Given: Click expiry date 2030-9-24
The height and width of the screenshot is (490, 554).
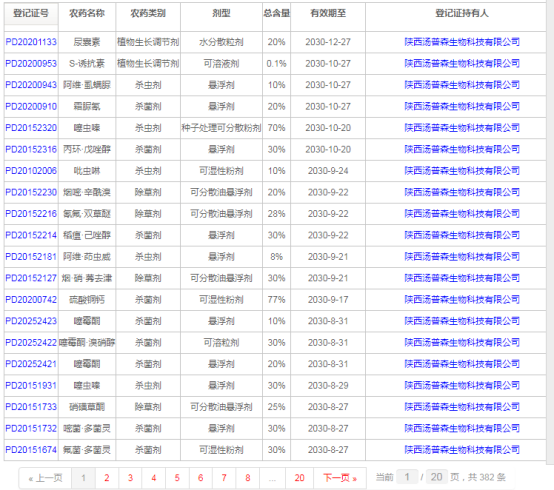Looking at the screenshot, I should click(328, 171).
